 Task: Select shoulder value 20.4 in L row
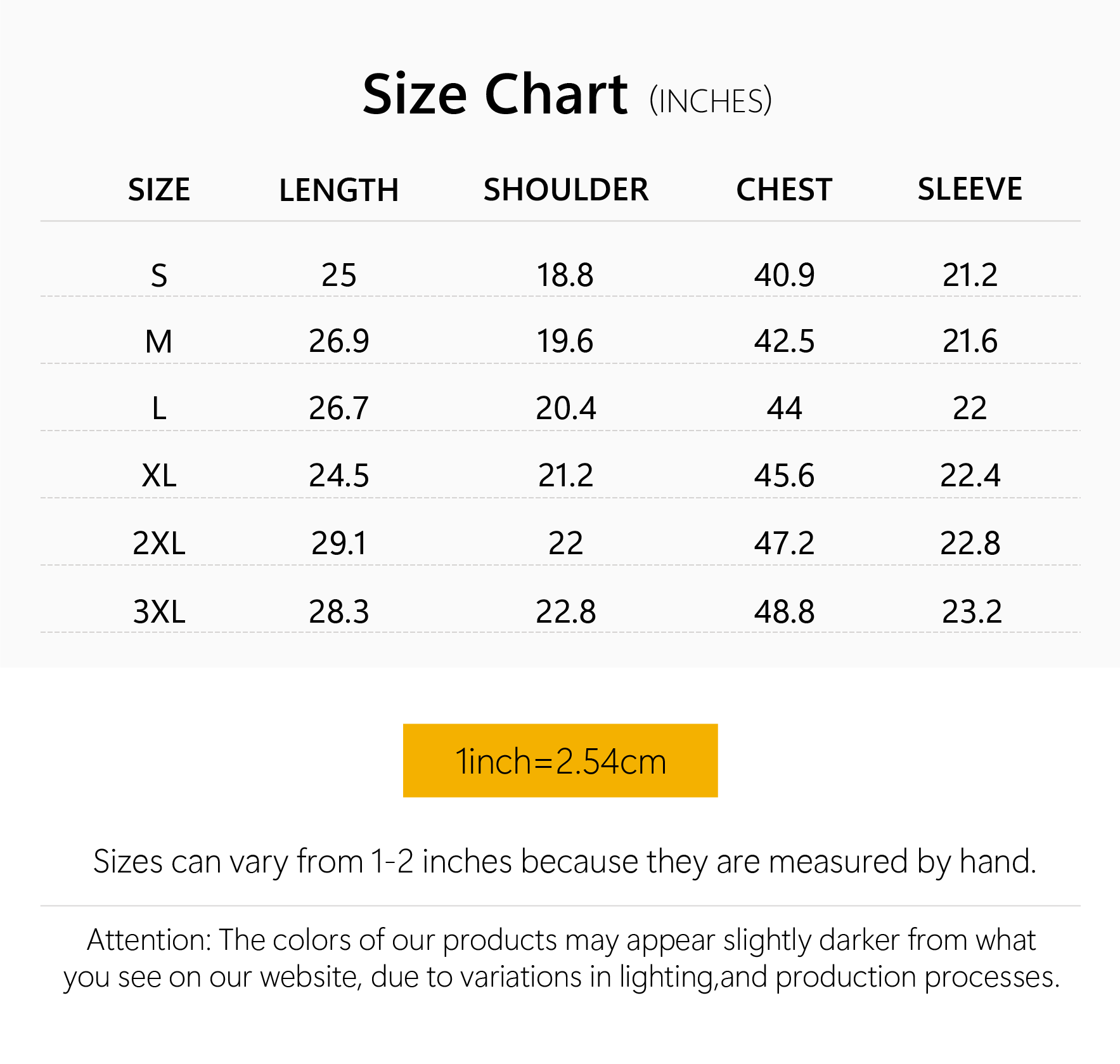[x=565, y=408]
